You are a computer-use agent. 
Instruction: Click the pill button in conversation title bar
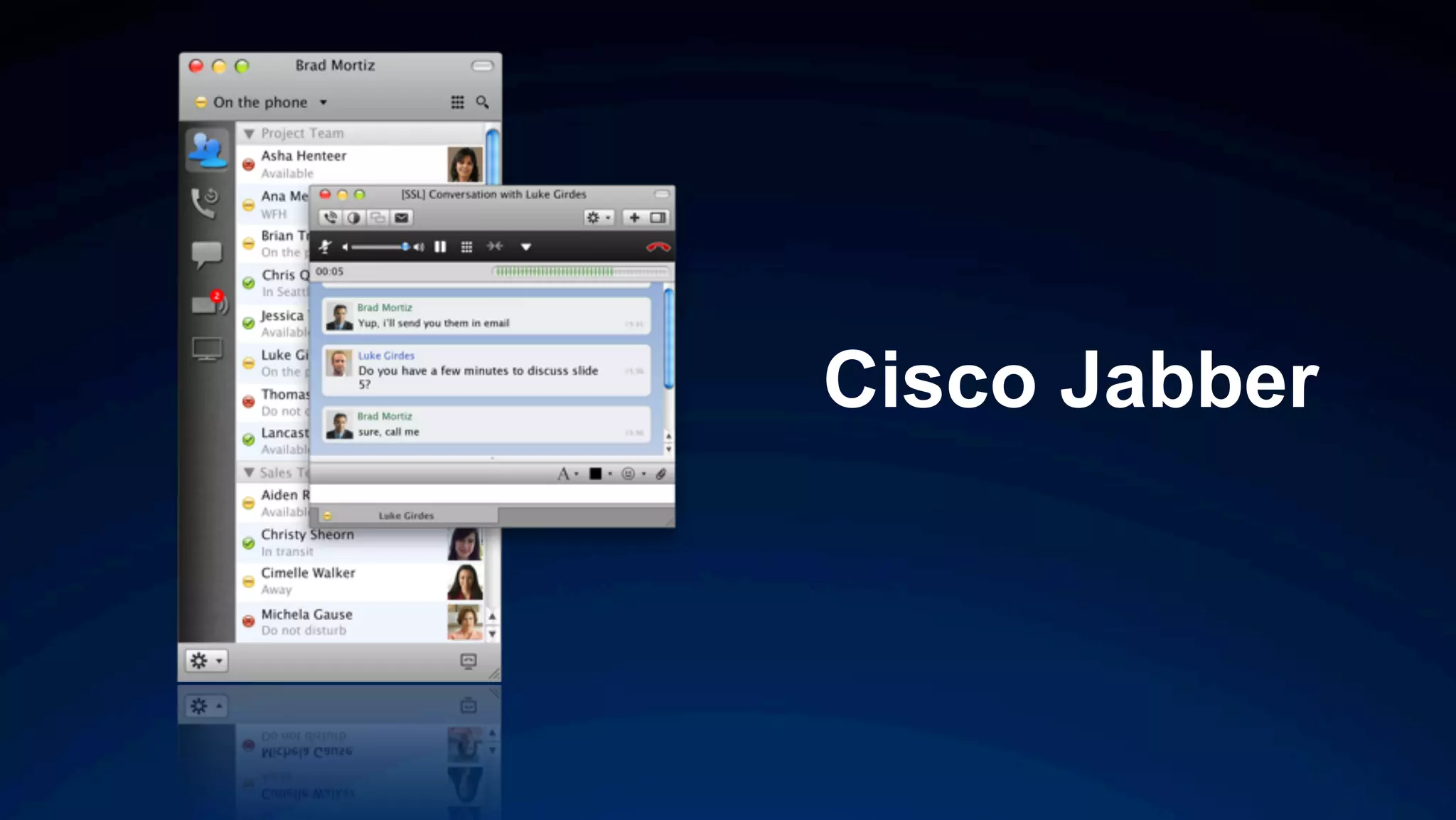point(662,194)
